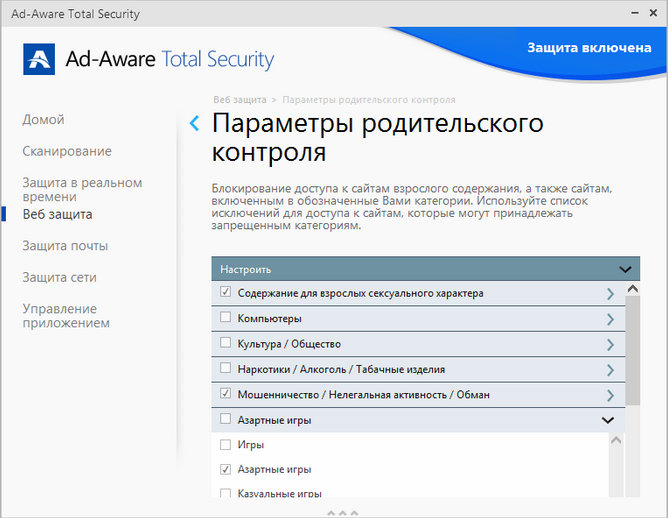
Task: Open Домой in the sidebar
Action: (43, 120)
